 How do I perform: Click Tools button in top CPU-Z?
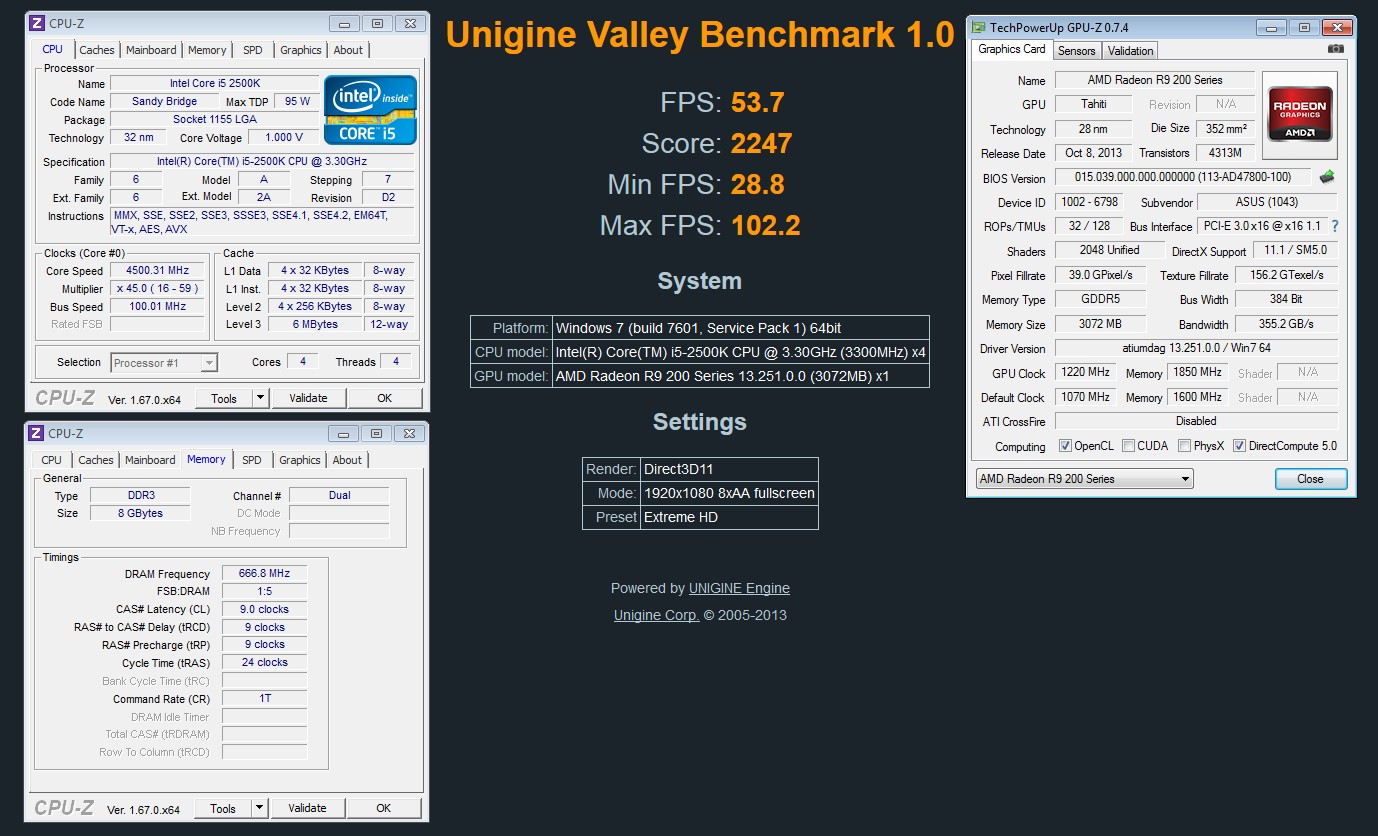click(223, 398)
